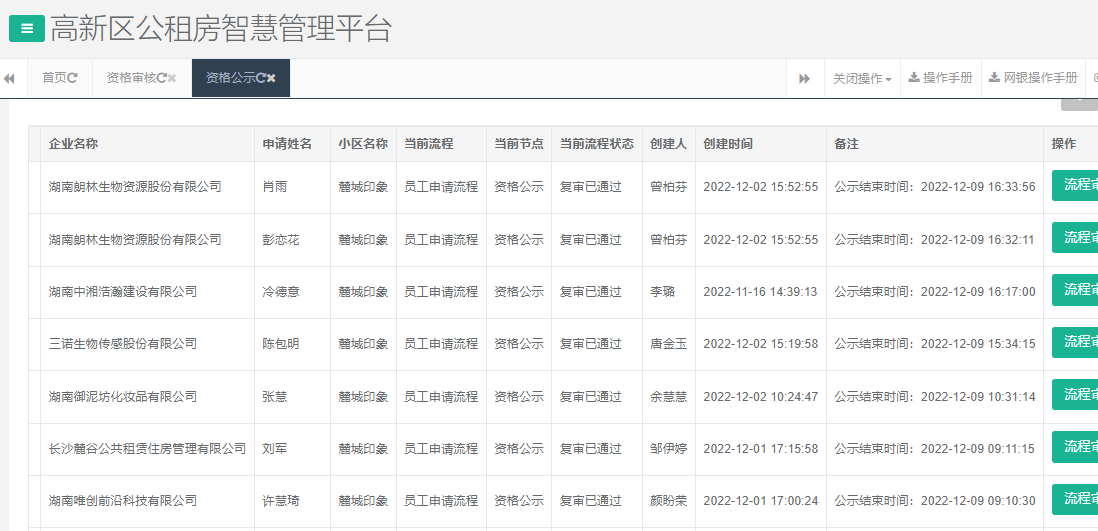Toggle the green hamburger sidebar menu button
Image resolution: width=1098 pixels, height=531 pixels.
coord(27,29)
